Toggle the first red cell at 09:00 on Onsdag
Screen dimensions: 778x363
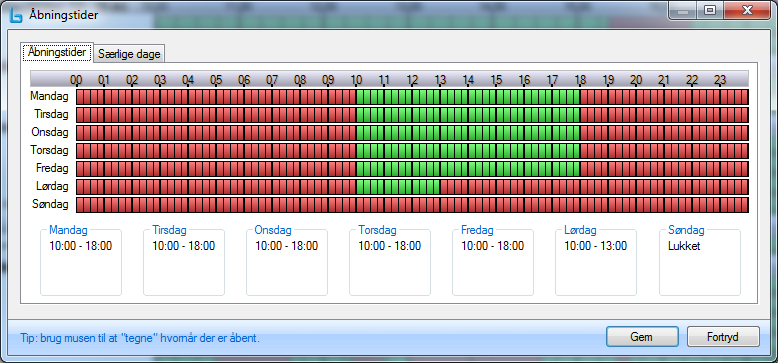coord(332,132)
